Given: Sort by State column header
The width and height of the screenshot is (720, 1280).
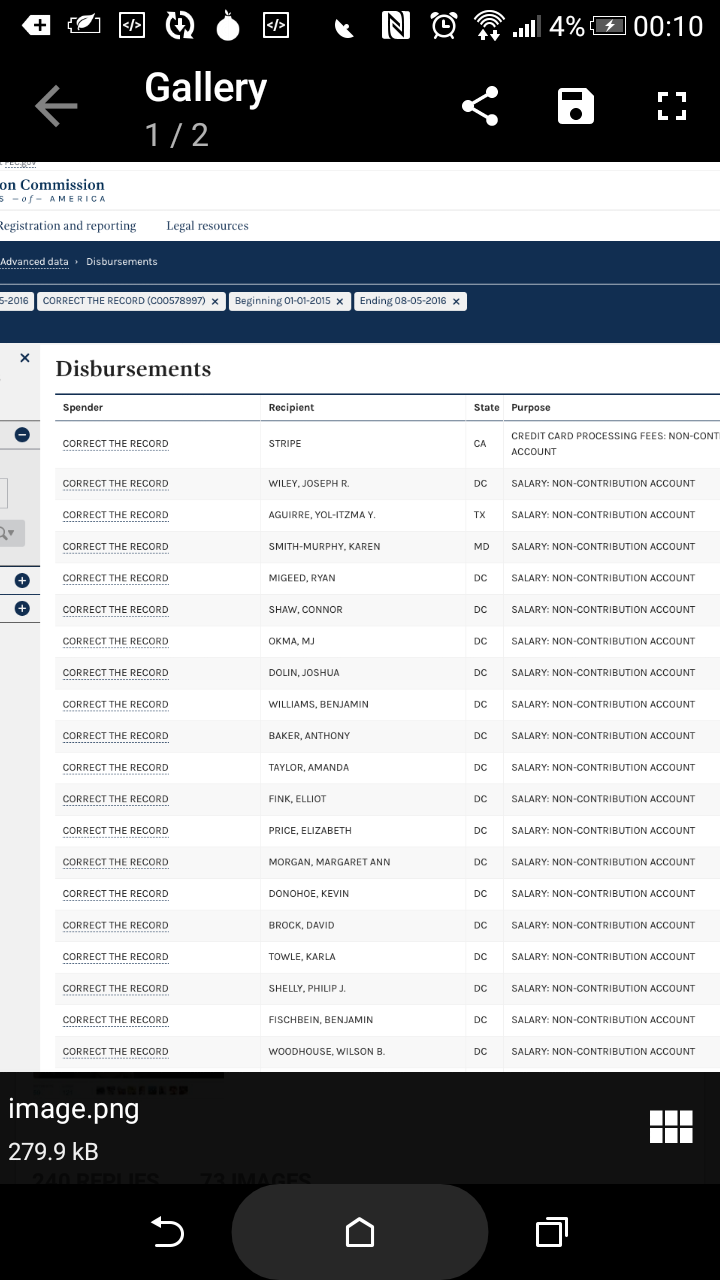Looking at the screenshot, I should [486, 408].
